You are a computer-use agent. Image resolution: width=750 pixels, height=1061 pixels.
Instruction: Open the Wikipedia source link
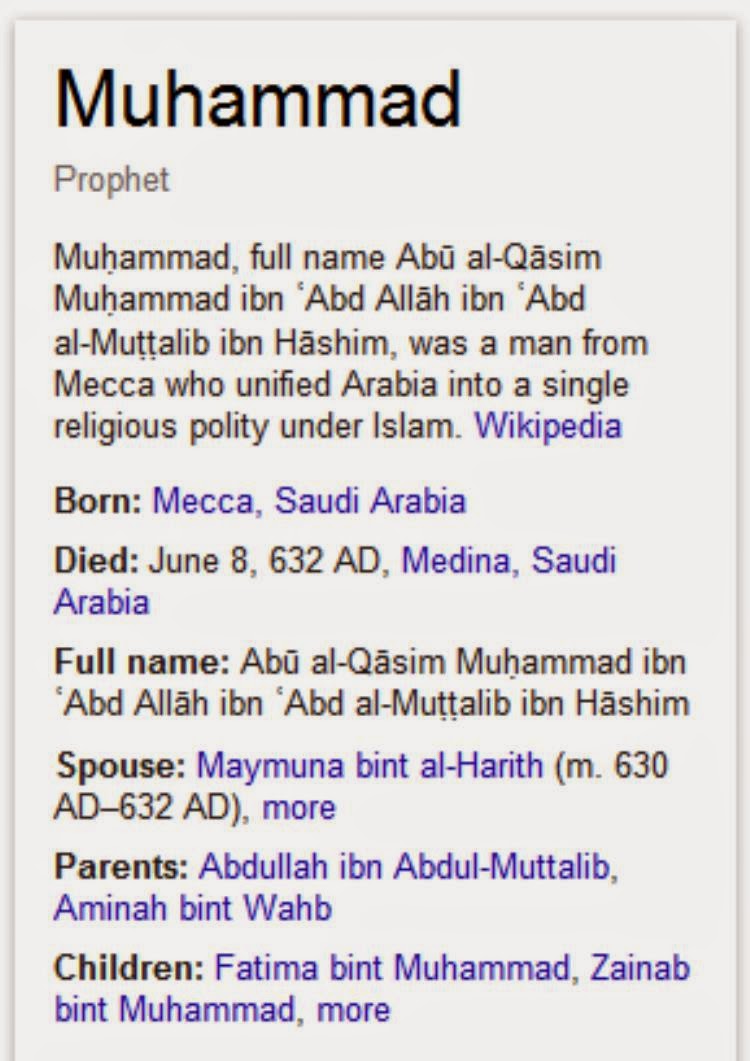tap(548, 426)
